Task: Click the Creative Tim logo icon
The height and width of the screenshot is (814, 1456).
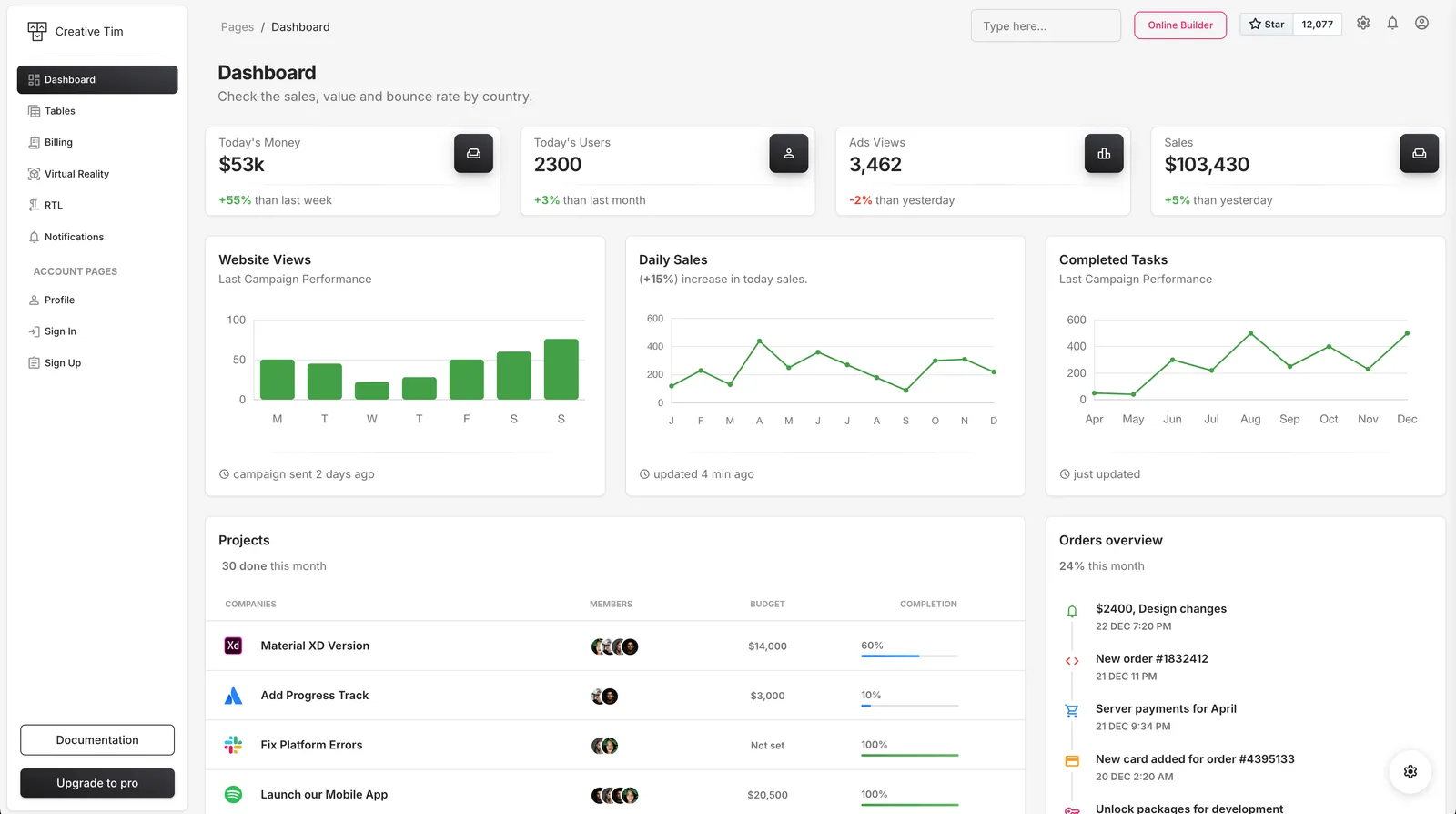Action: pyautogui.click(x=36, y=31)
